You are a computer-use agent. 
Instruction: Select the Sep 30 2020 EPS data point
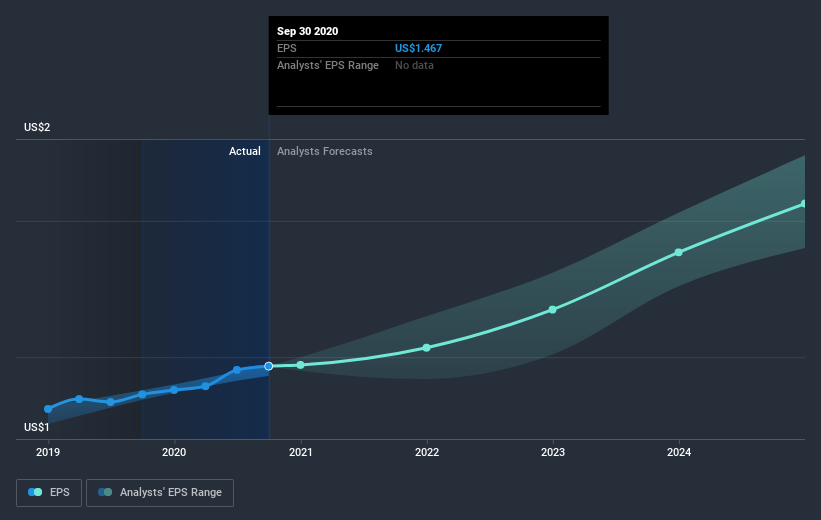(269, 366)
